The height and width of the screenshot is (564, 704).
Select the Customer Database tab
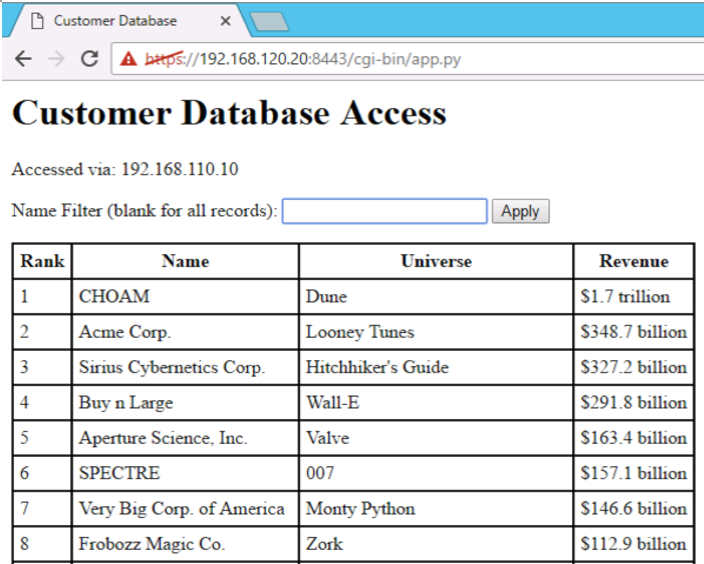click(115, 21)
